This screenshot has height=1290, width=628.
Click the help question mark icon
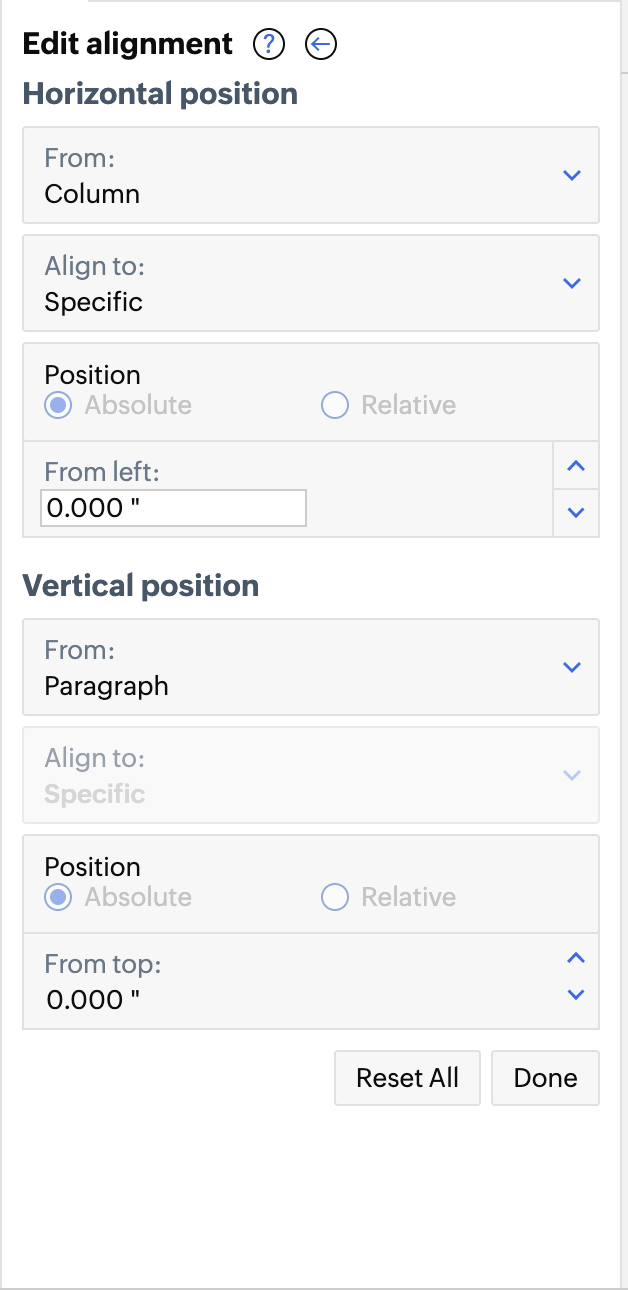coord(270,44)
